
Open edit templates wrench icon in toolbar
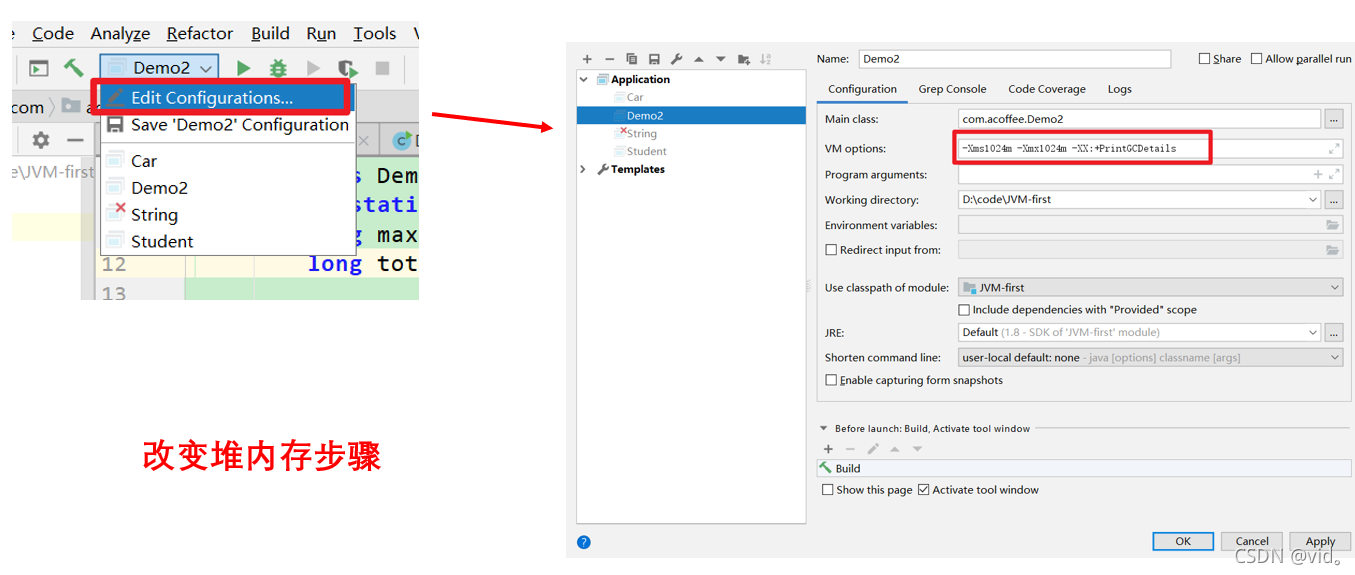click(x=676, y=59)
